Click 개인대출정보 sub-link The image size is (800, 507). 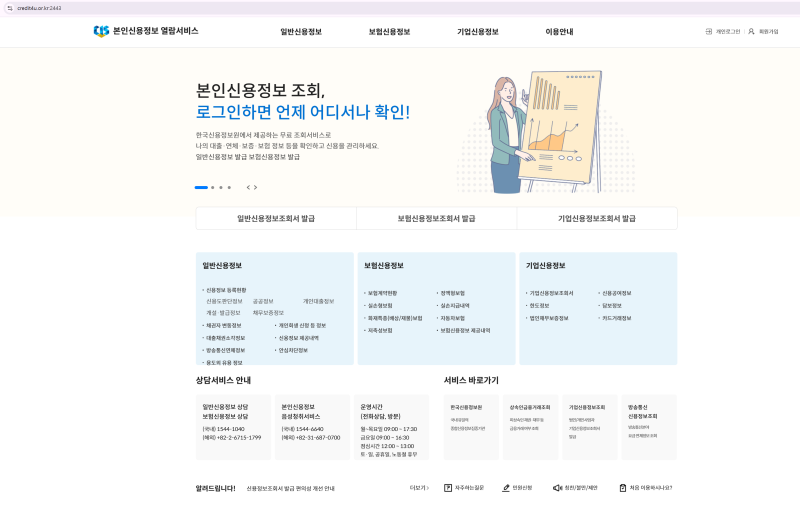click(318, 301)
